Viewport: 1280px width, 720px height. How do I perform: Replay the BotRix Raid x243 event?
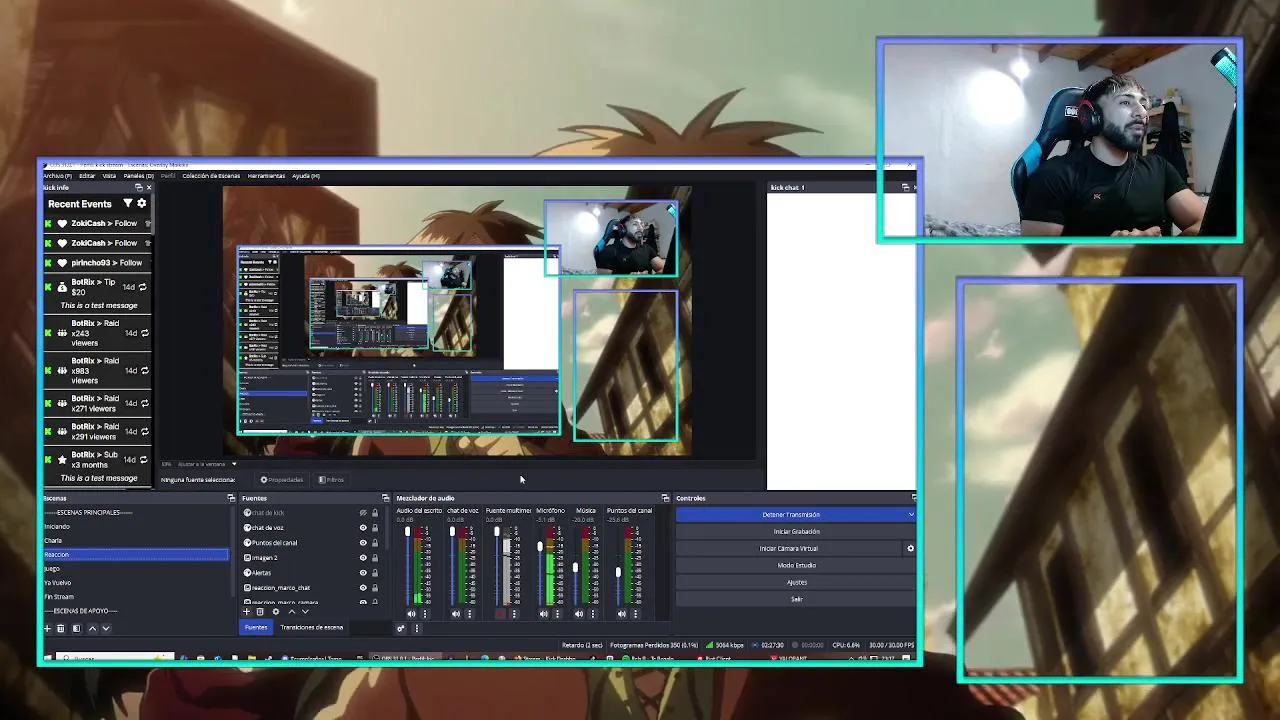pos(143,333)
